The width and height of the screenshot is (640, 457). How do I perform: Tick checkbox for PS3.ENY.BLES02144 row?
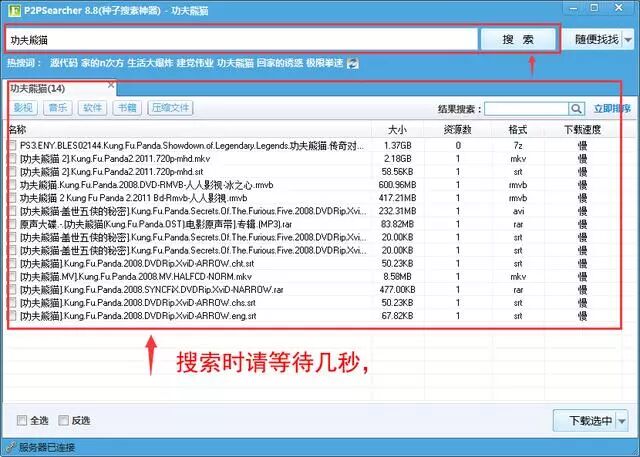pyautogui.click(x=13, y=145)
